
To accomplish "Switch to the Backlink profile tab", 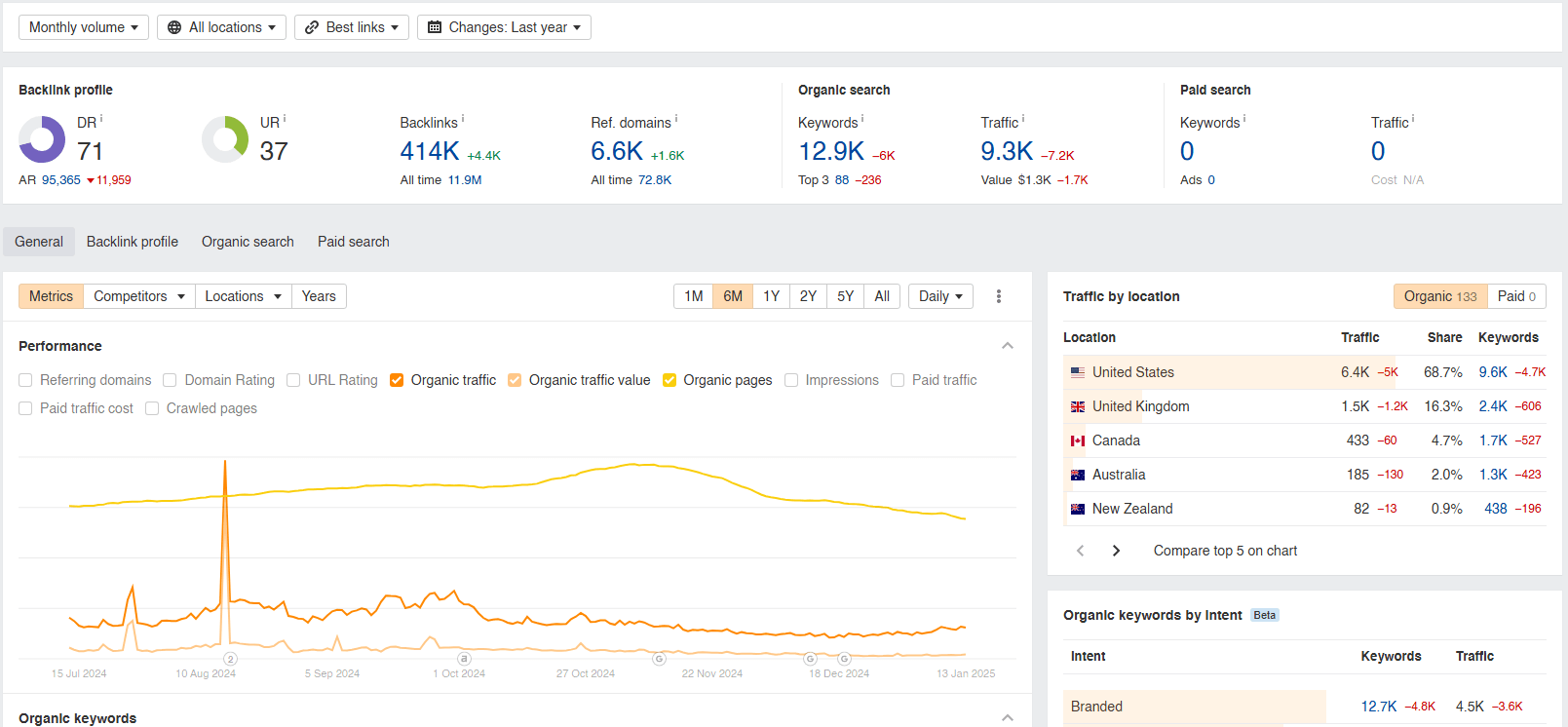I will (x=133, y=242).
